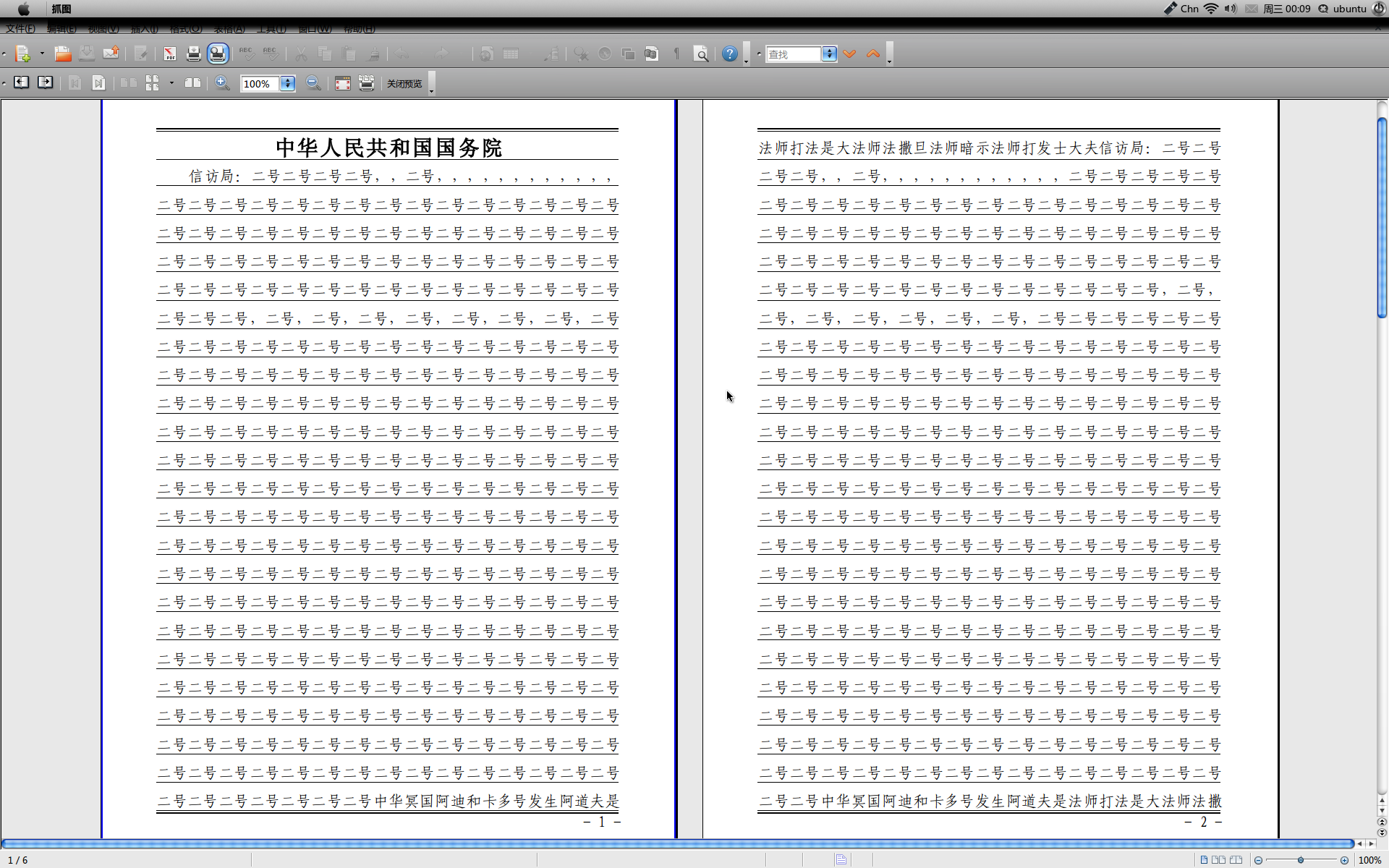This screenshot has height=868, width=1389.
Task: Toggle nonprinting characters pilcrow icon
Action: [676, 54]
